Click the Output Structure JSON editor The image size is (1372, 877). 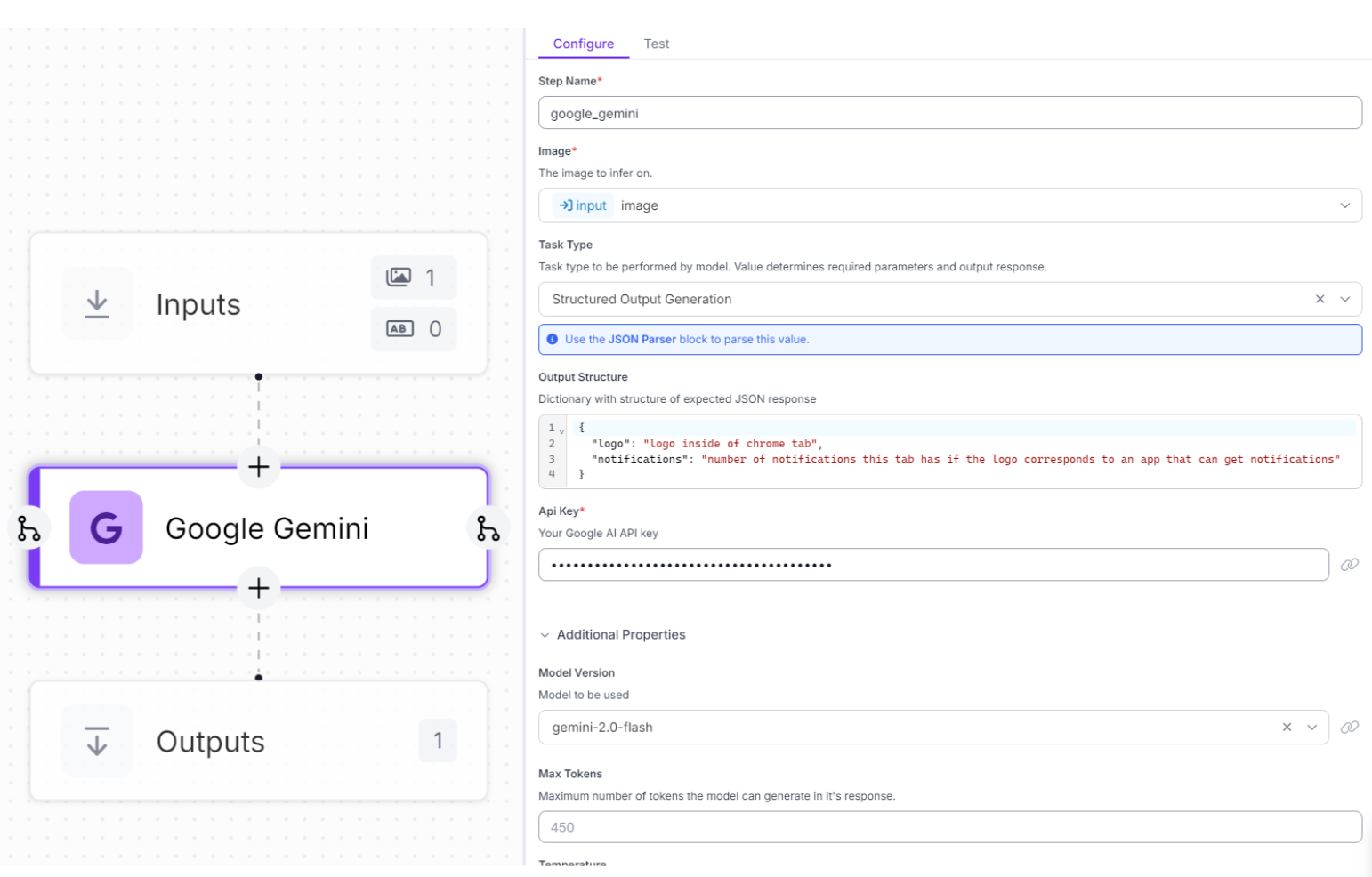pyautogui.click(x=950, y=451)
